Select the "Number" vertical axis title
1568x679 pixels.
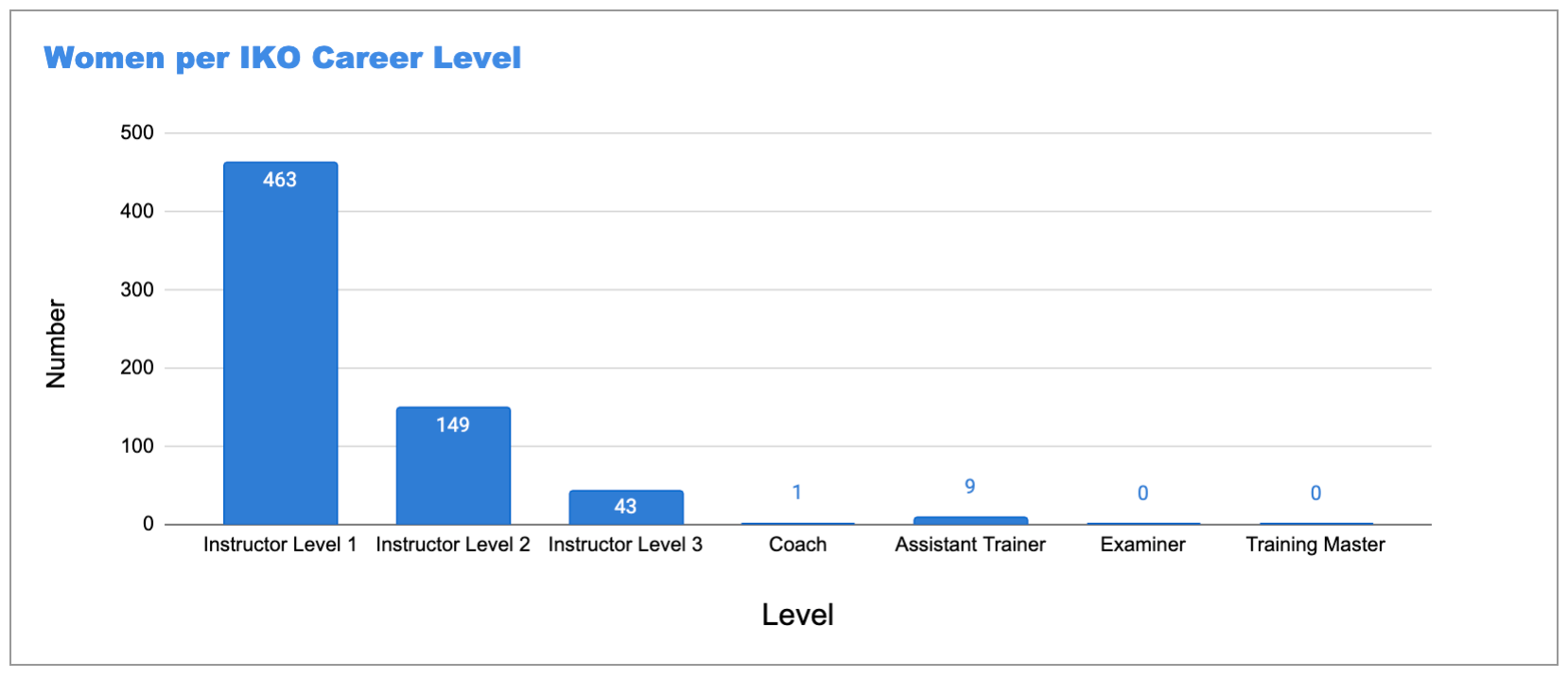pyautogui.click(x=56, y=343)
